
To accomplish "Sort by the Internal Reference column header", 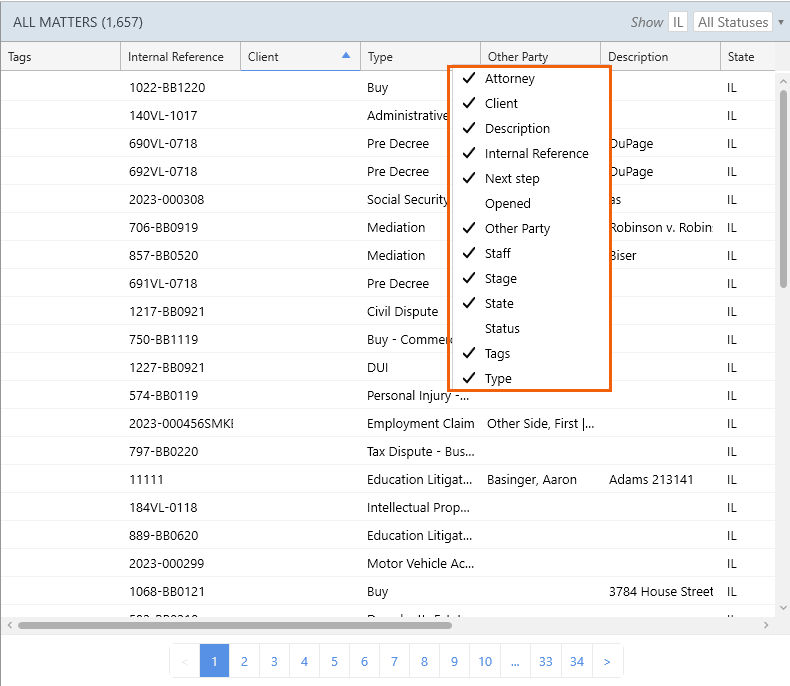I will click(x=180, y=56).
